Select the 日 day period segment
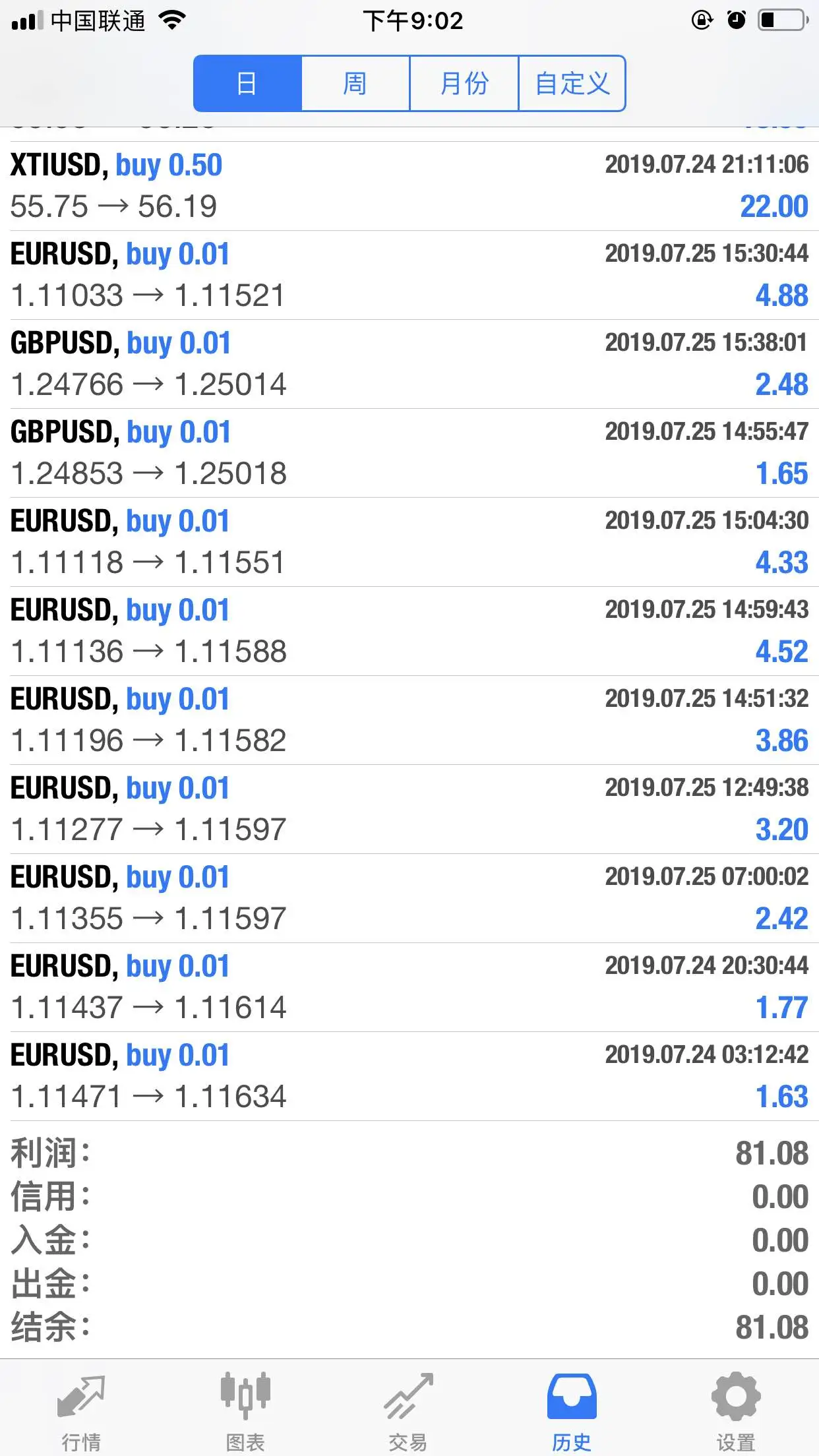The height and width of the screenshot is (1456, 819). pos(247,84)
